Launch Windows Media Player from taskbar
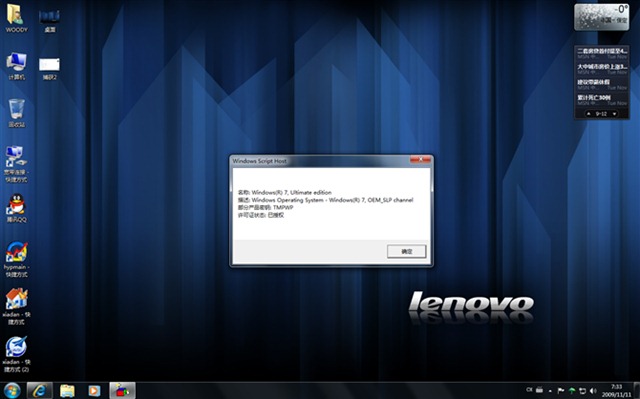Viewport: 640px width, 399px height. 94,391
